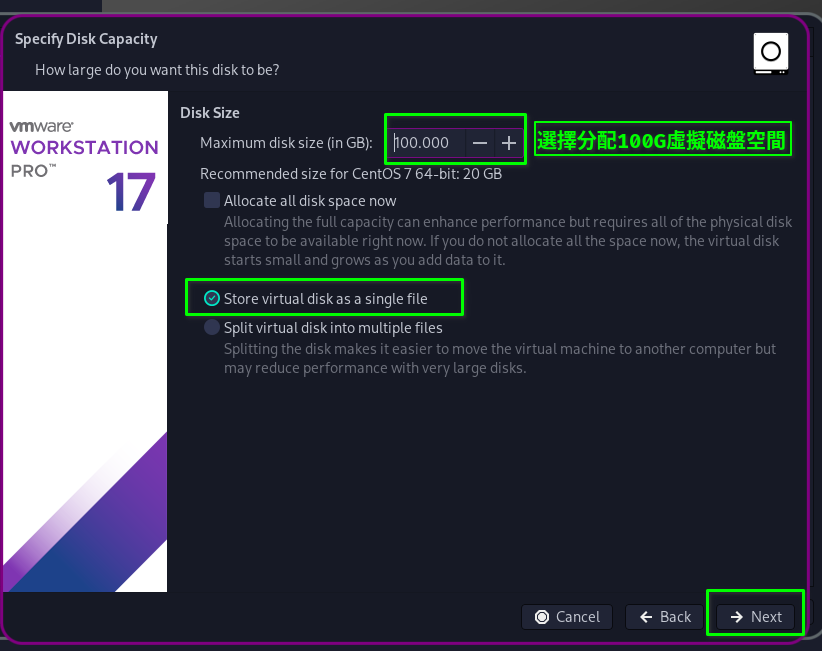Click the Maximum disk size input field
The width and height of the screenshot is (822, 651).
(427, 143)
